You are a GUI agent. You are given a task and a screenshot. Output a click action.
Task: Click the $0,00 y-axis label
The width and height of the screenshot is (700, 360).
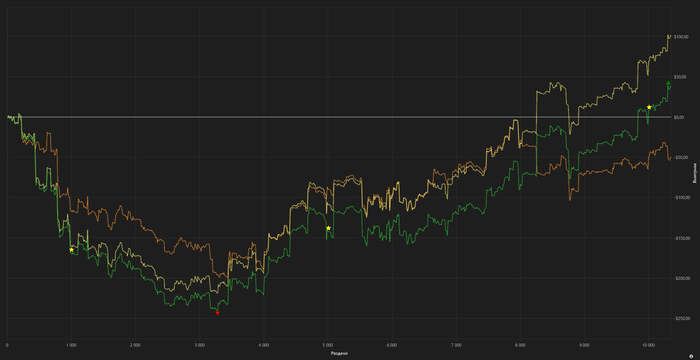[679, 117]
